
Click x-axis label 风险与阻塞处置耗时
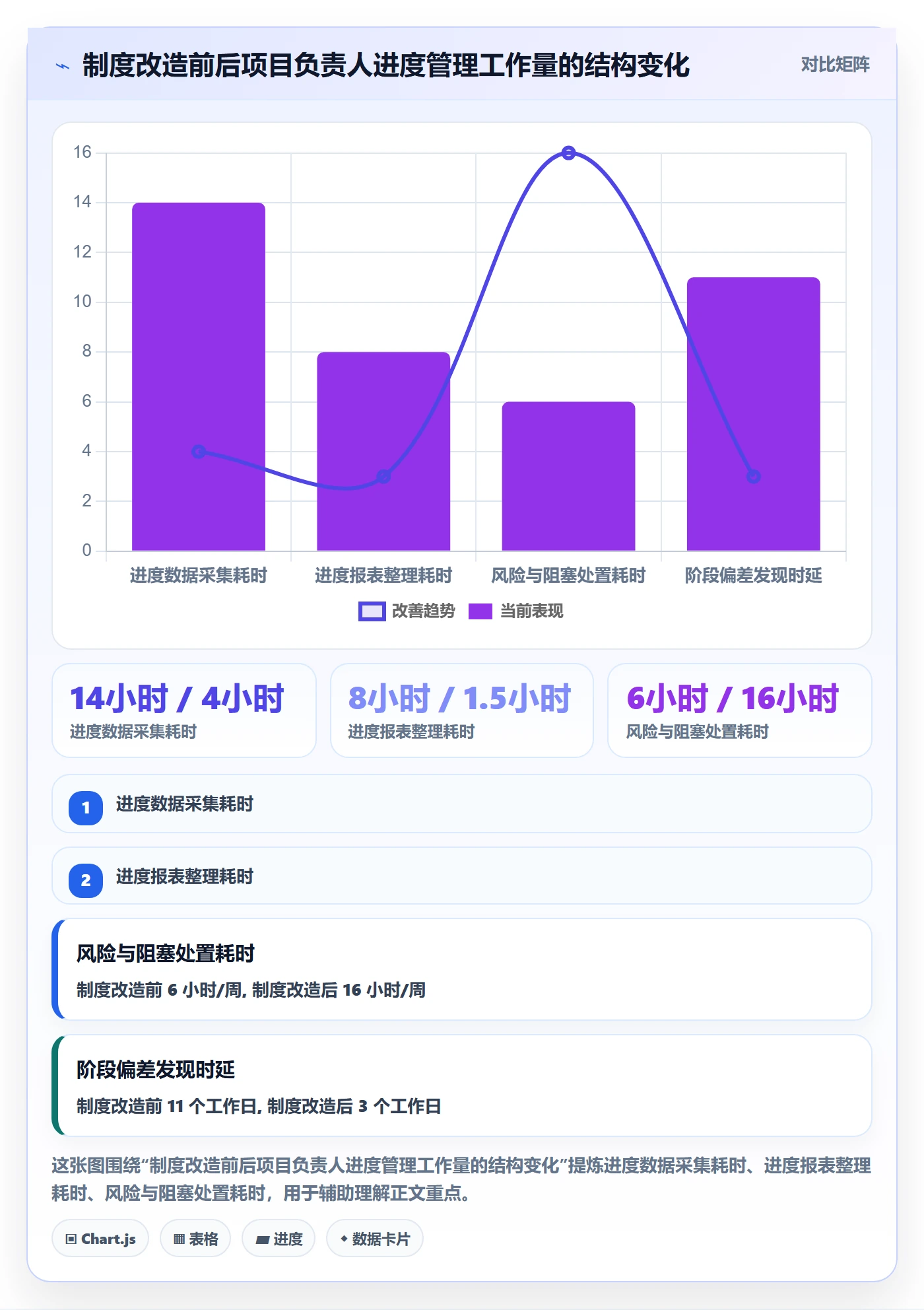pyautogui.click(x=568, y=576)
